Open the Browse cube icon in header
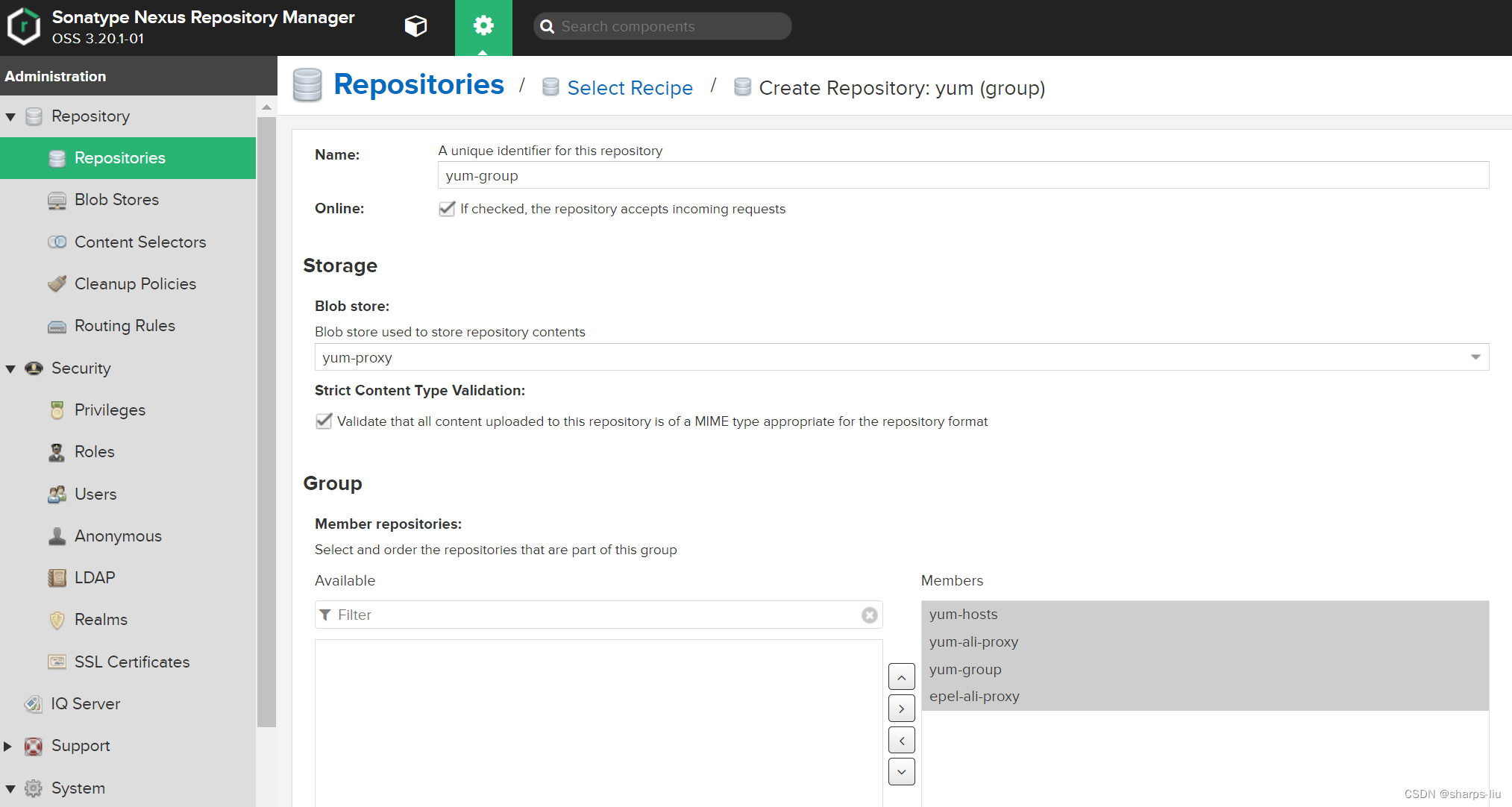The height and width of the screenshot is (807, 1512). tap(415, 27)
